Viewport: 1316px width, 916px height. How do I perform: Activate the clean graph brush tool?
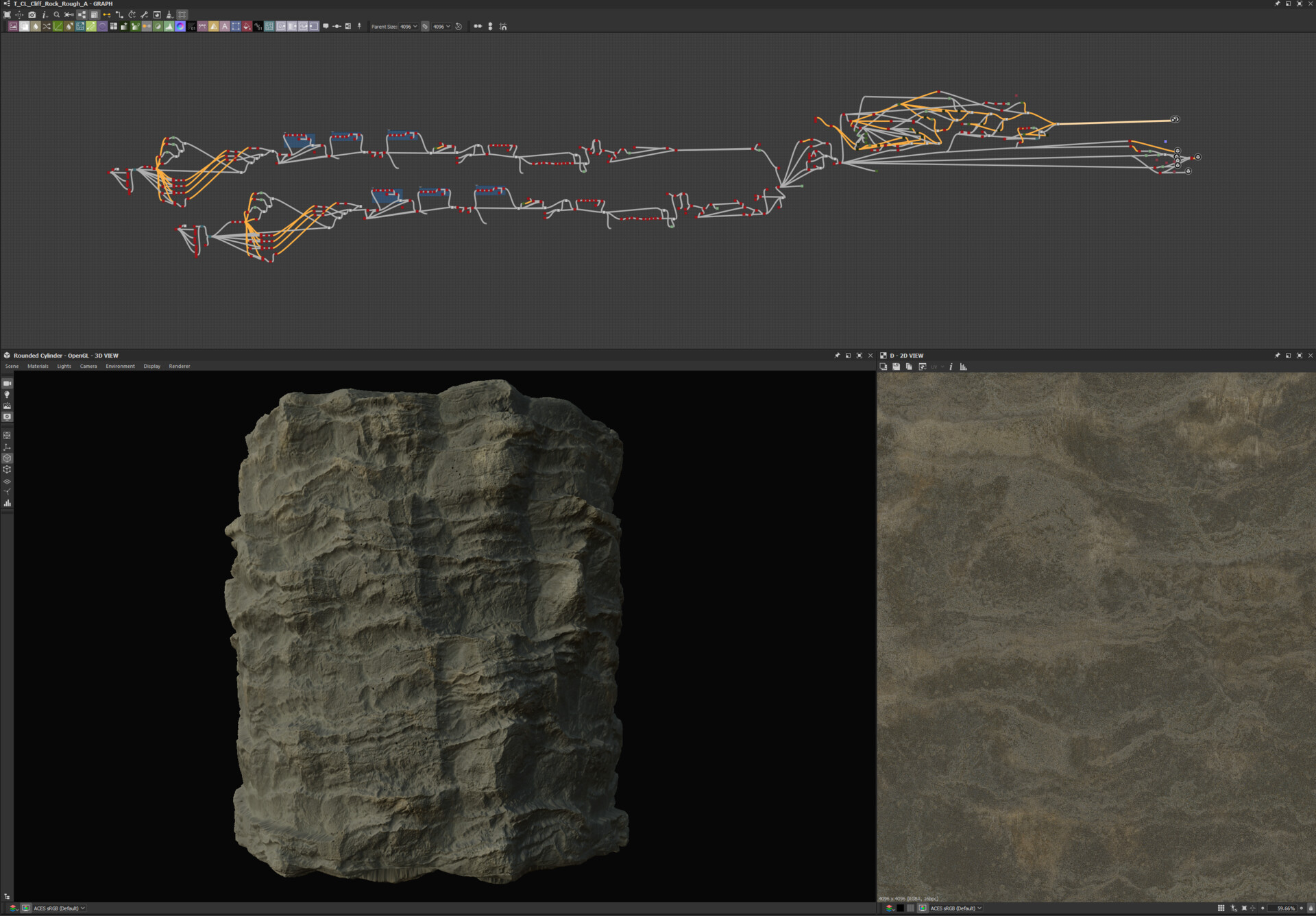(169, 14)
